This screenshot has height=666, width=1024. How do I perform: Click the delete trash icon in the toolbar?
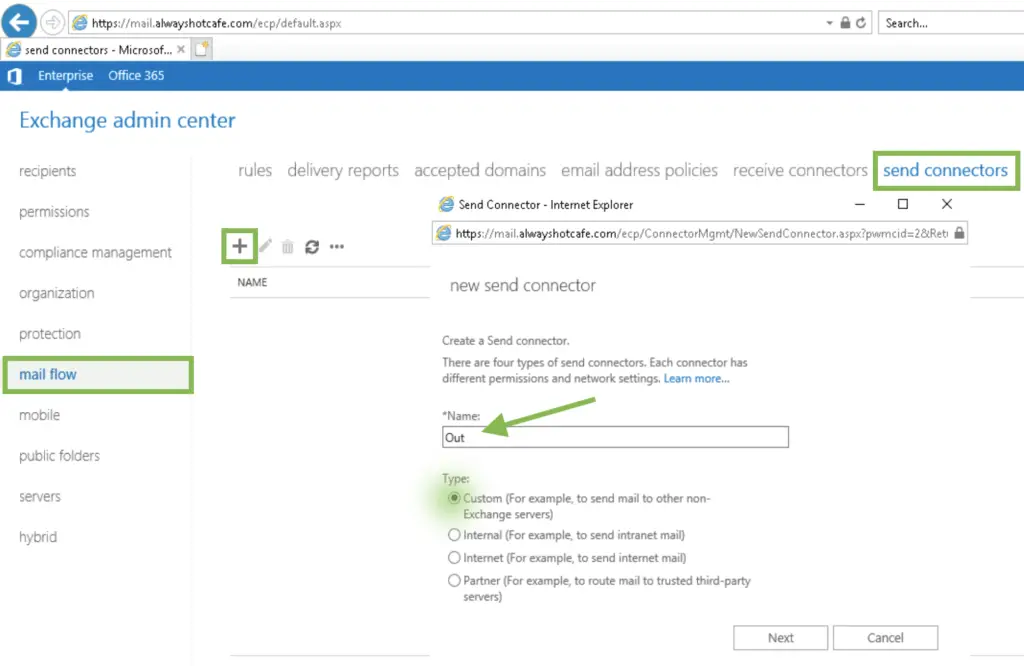point(287,247)
